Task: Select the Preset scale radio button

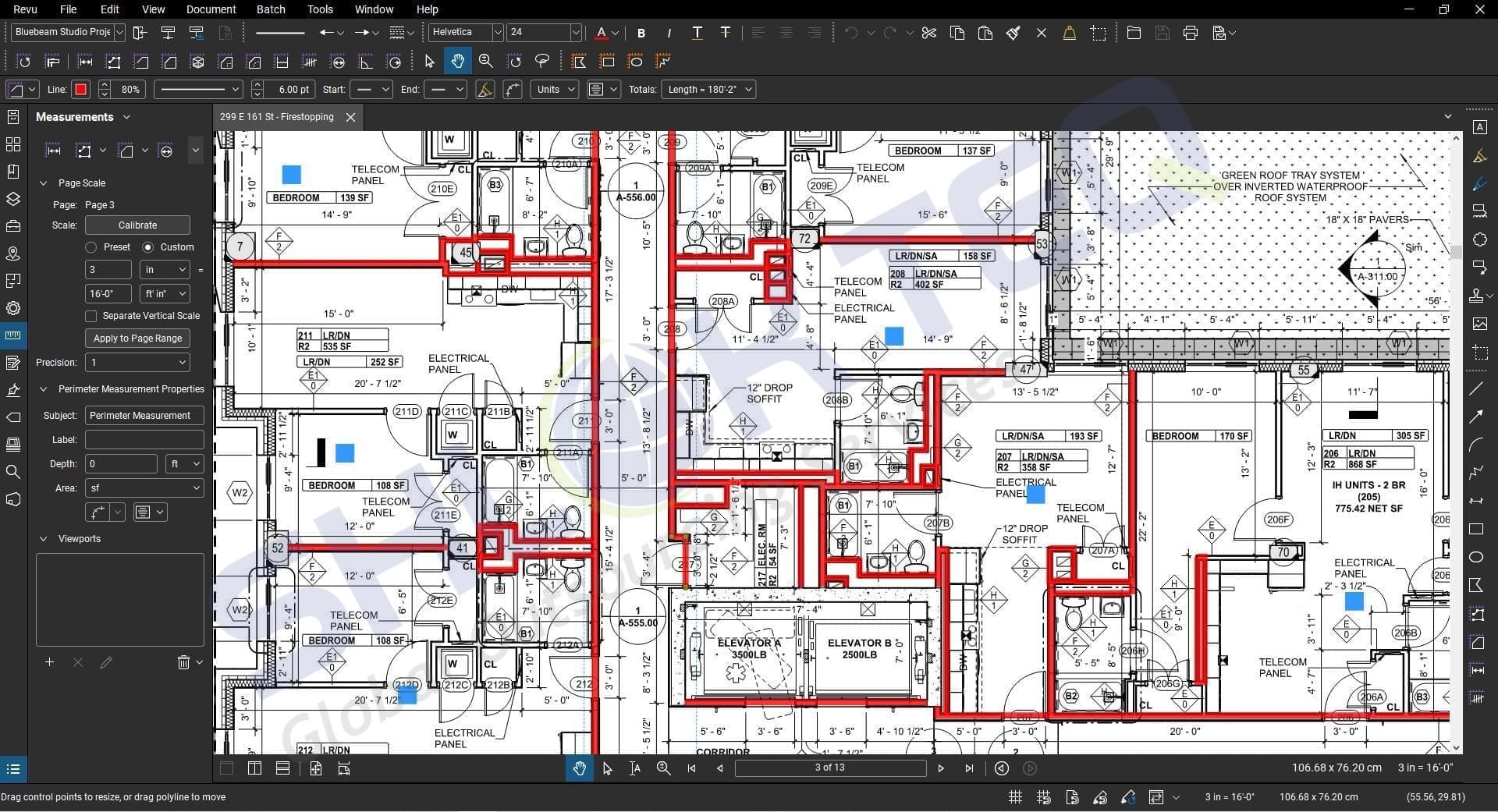Action: pyautogui.click(x=91, y=247)
